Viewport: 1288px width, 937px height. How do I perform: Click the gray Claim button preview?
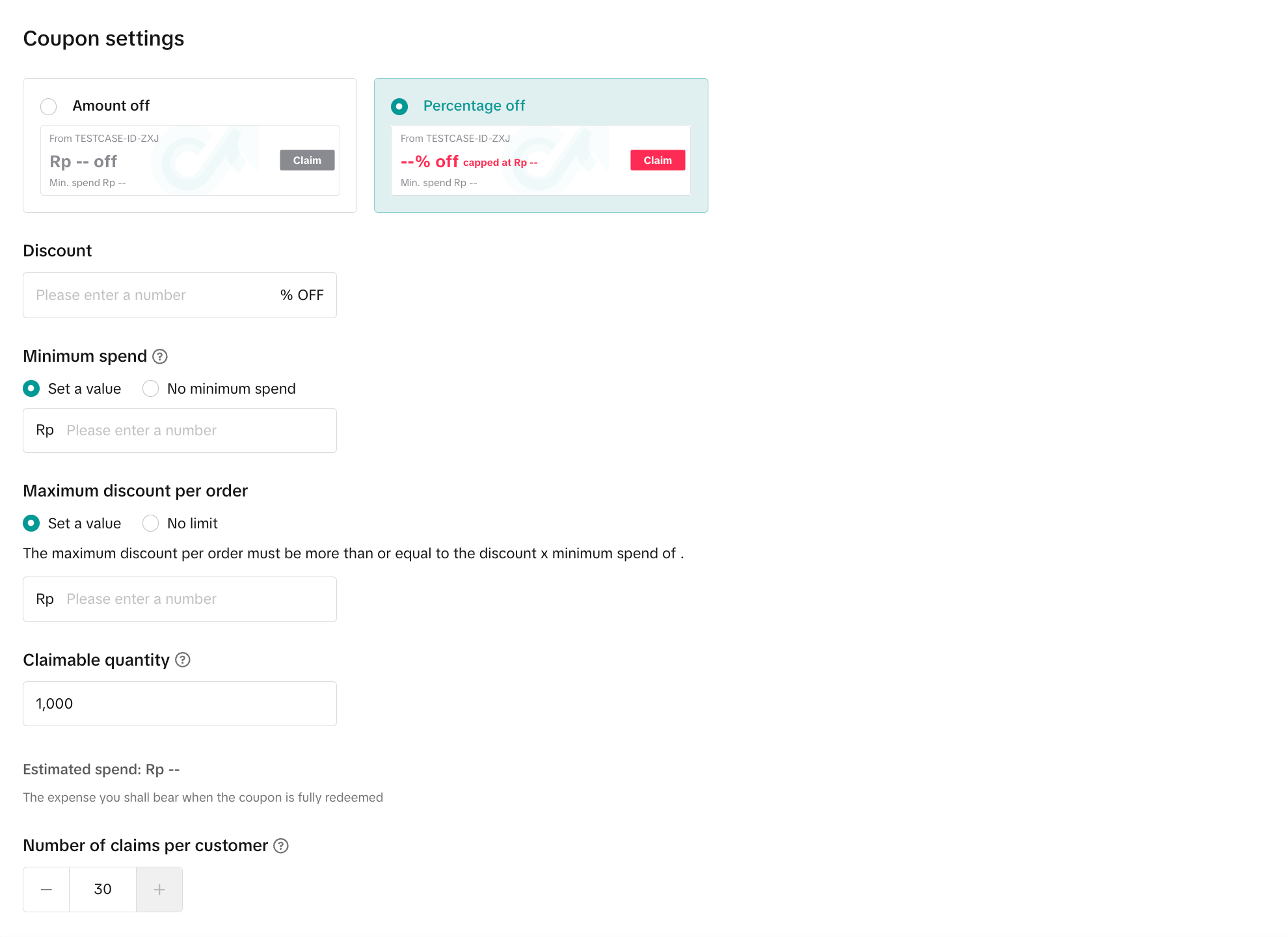click(307, 161)
